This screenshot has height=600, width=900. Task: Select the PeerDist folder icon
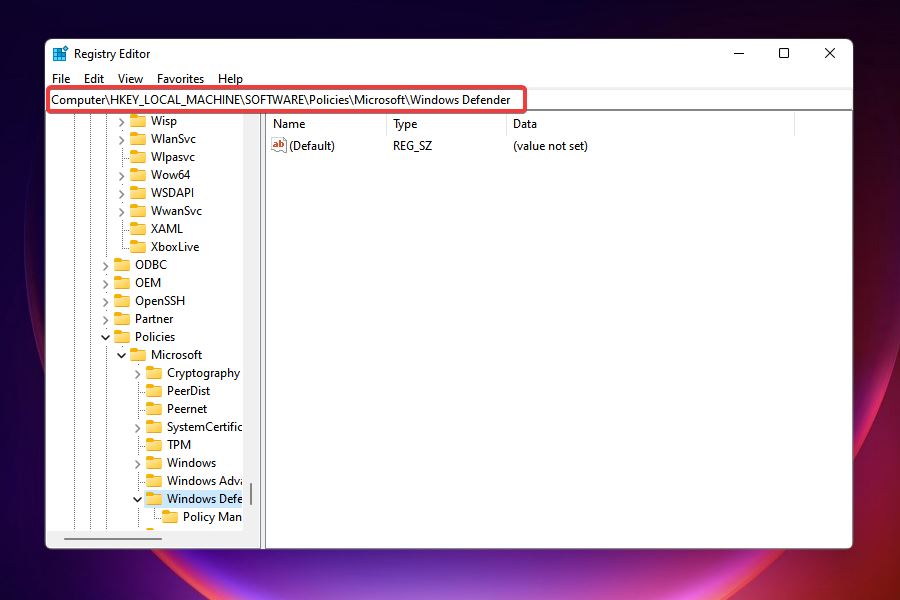coord(155,390)
